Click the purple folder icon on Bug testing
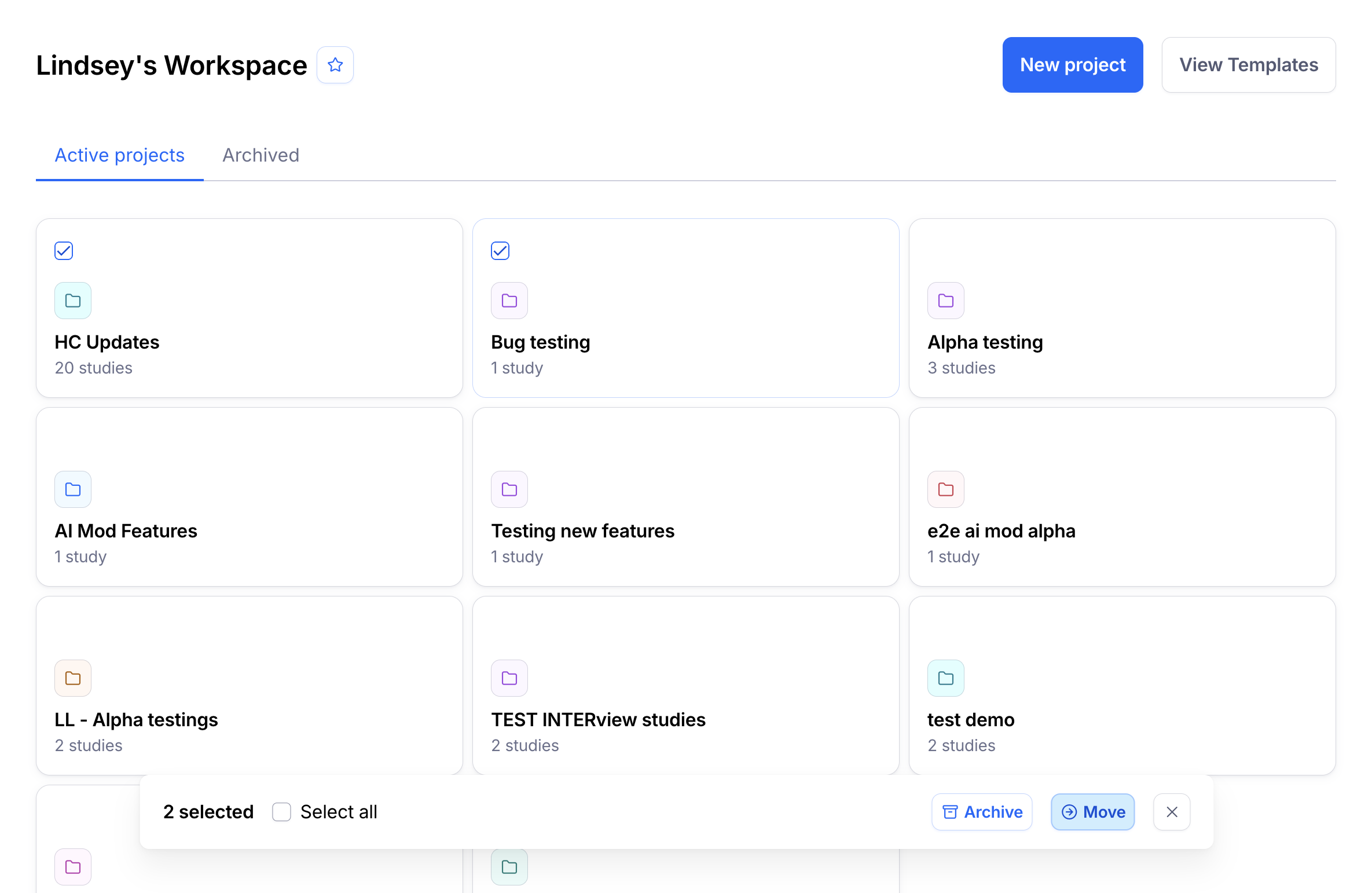The height and width of the screenshot is (893, 1372). [x=509, y=301]
